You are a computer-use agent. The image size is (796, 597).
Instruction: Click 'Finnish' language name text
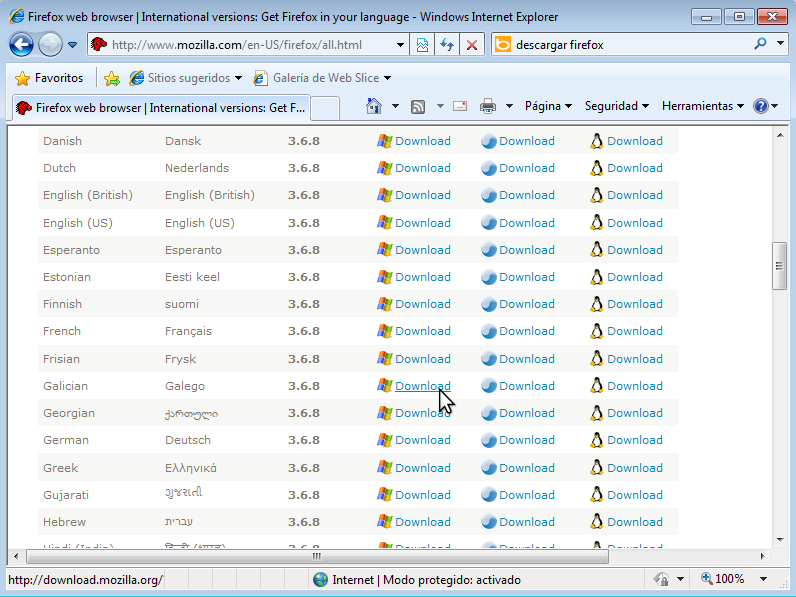click(62, 304)
